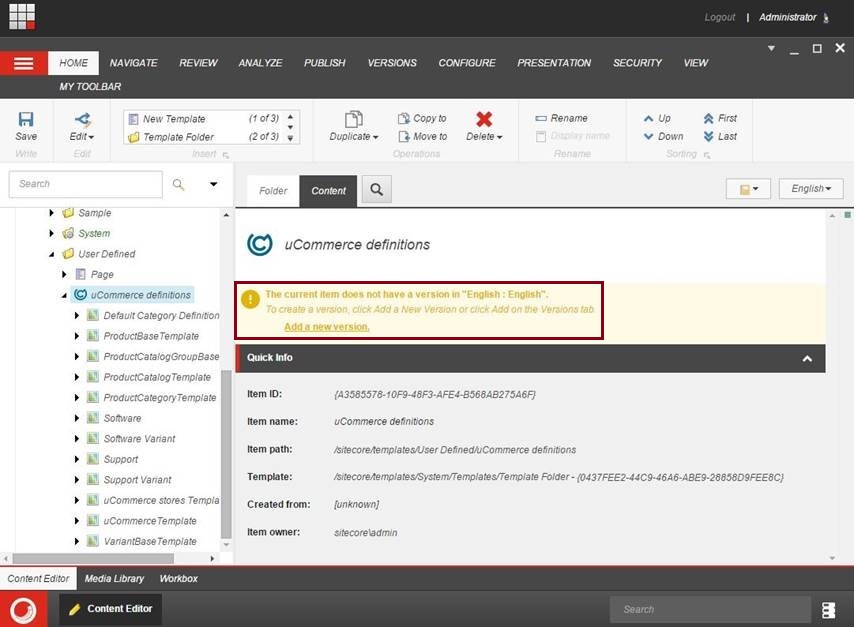Click the yellow warning exclamation icon
Screen dimensions: 854x627
(250, 299)
